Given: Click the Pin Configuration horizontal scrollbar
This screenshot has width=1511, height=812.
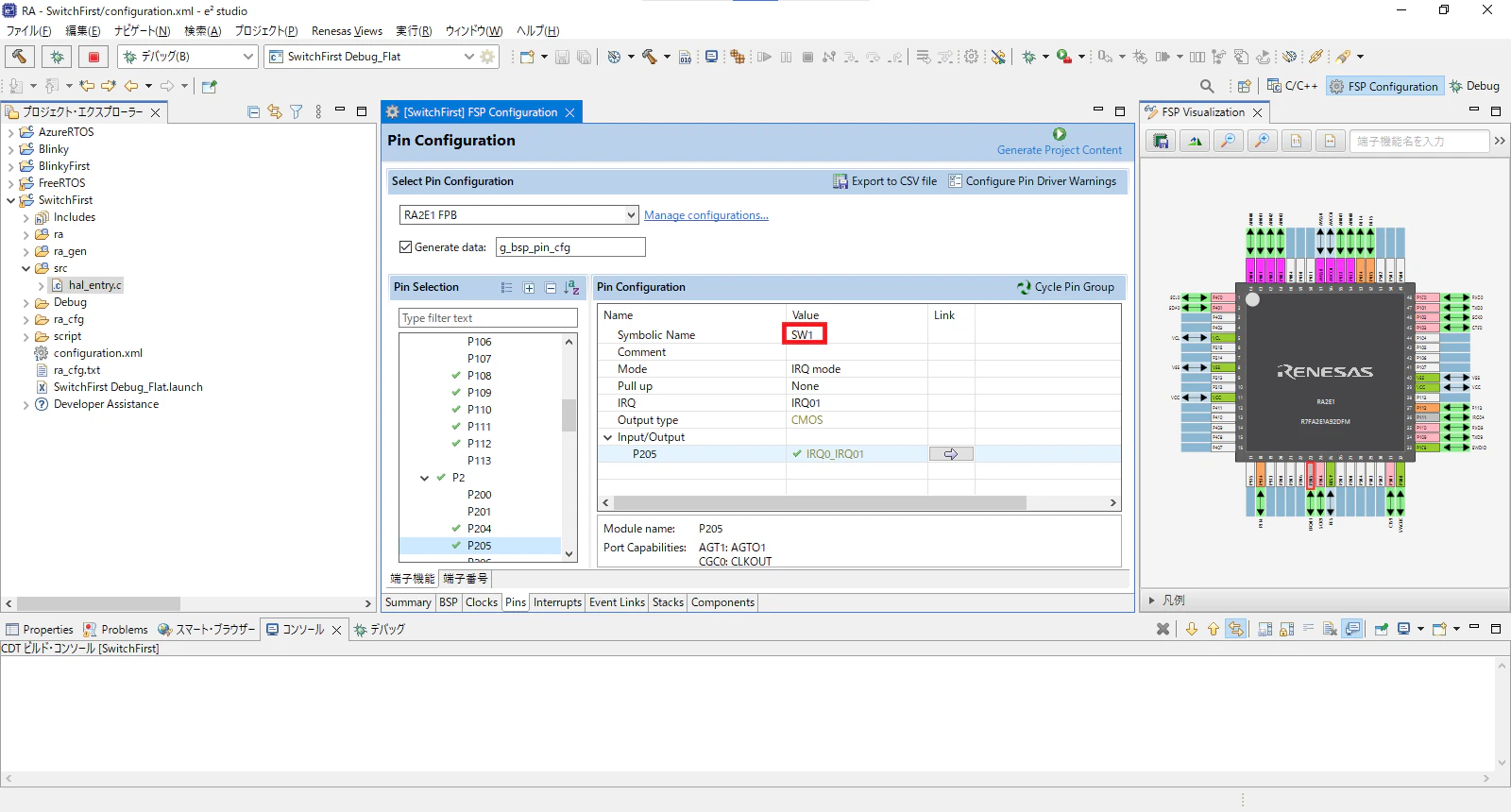Looking at the screenshot, I should pos(820,503).
